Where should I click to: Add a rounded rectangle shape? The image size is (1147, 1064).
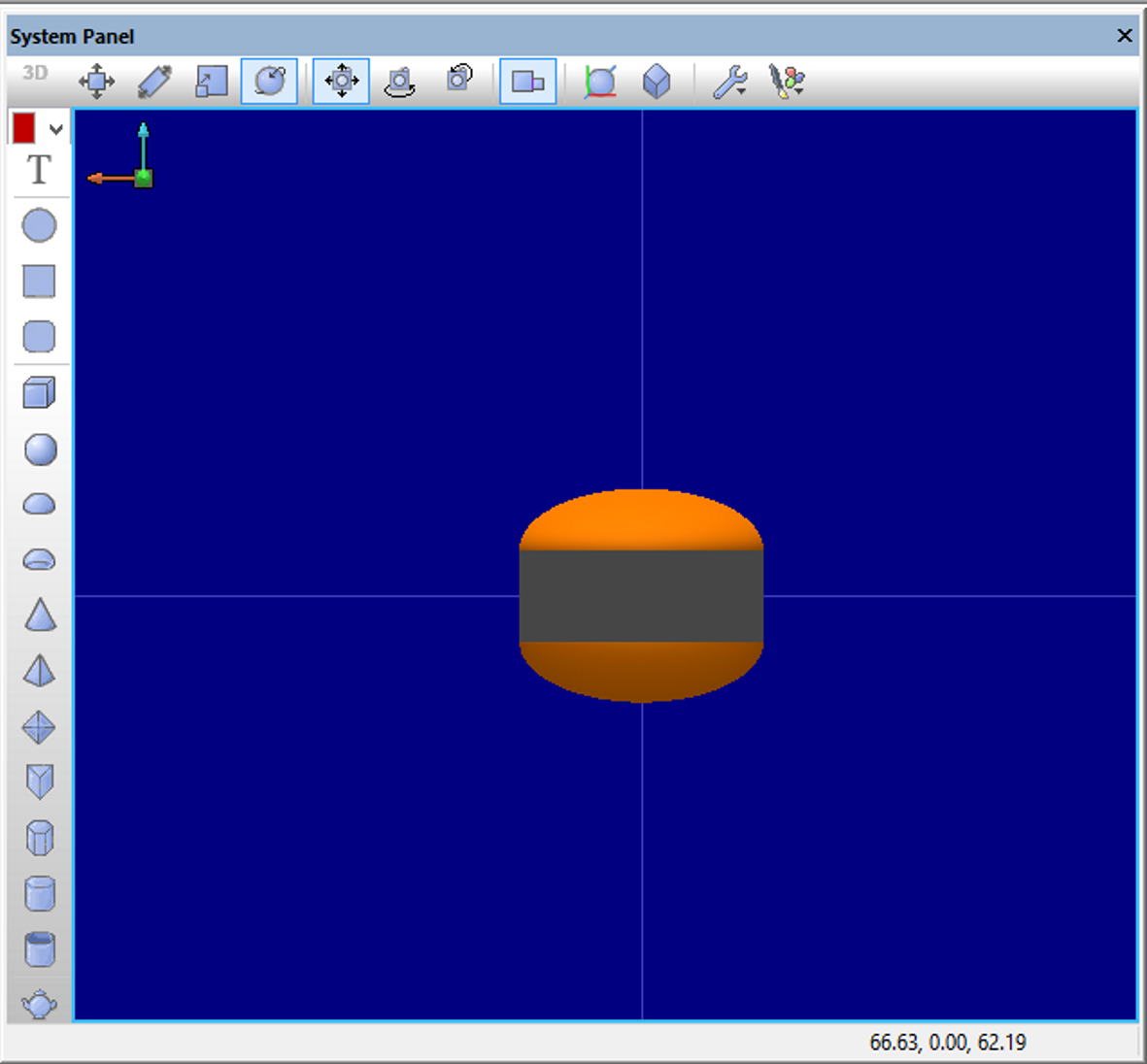coord(40,337)
